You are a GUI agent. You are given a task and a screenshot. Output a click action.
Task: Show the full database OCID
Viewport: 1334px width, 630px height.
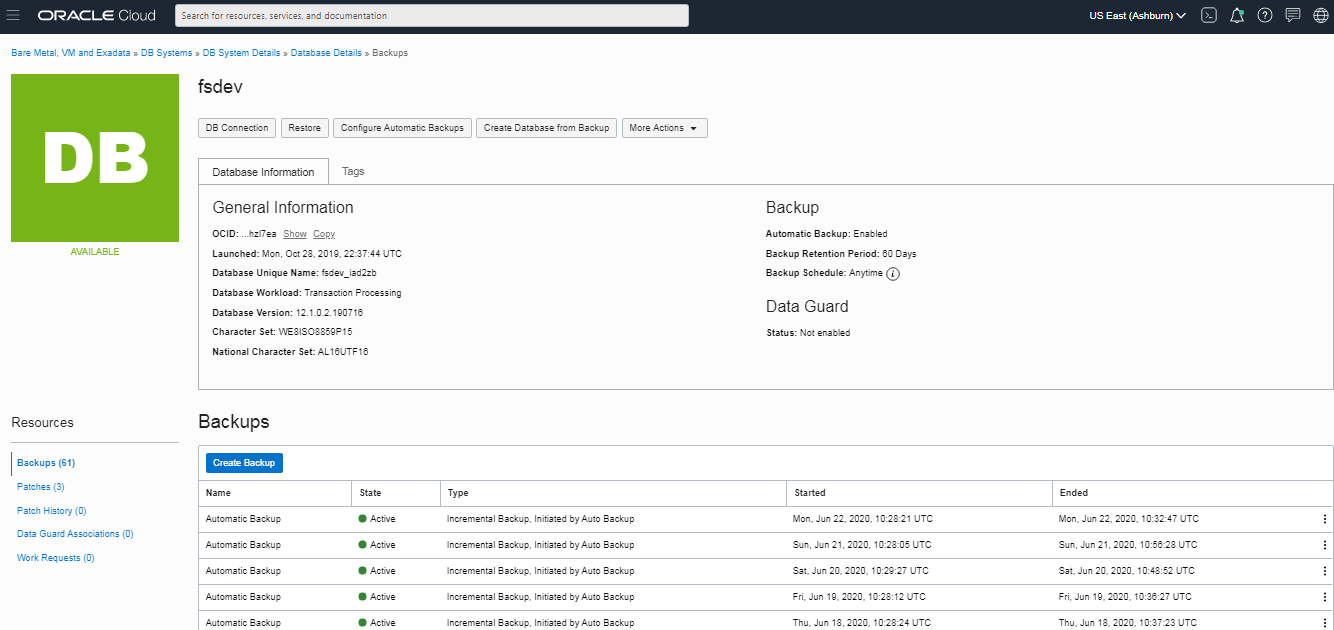click(x=294, y=233)
